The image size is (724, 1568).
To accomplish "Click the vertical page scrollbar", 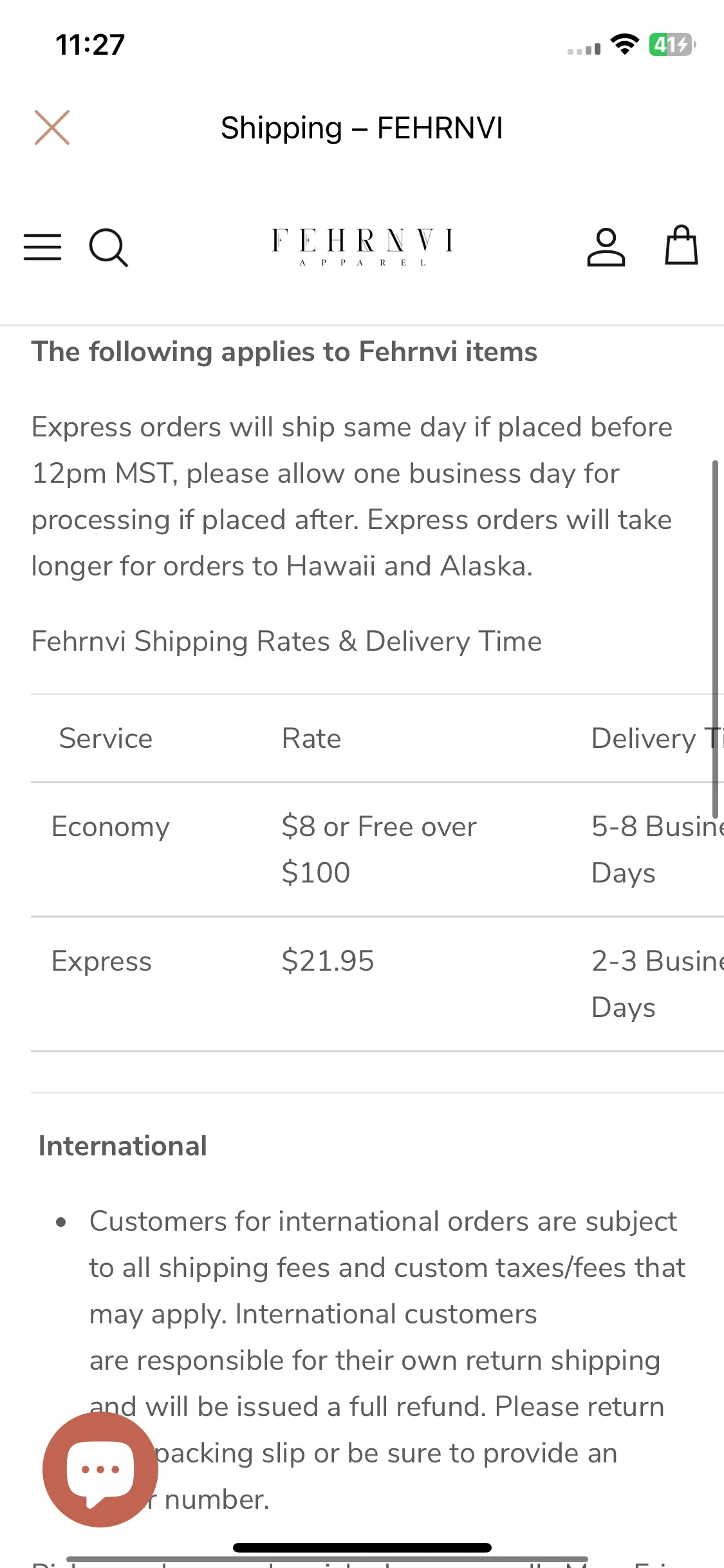I will point(715,637).
